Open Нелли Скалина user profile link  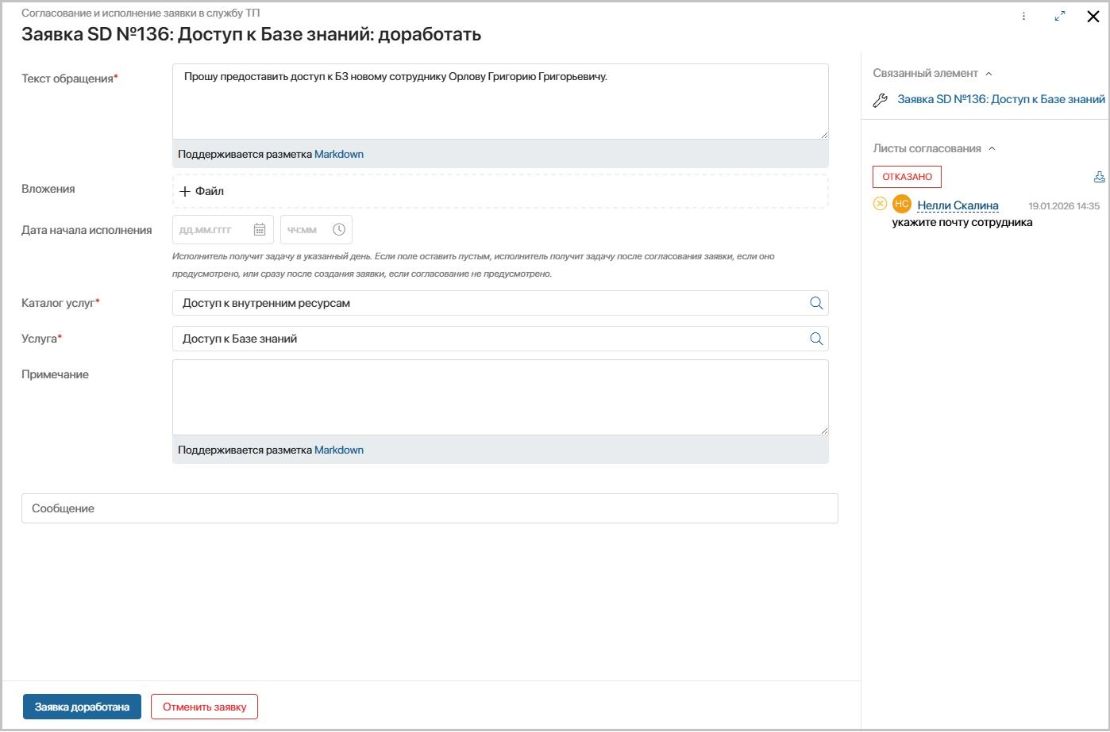[x=958, y=205]
